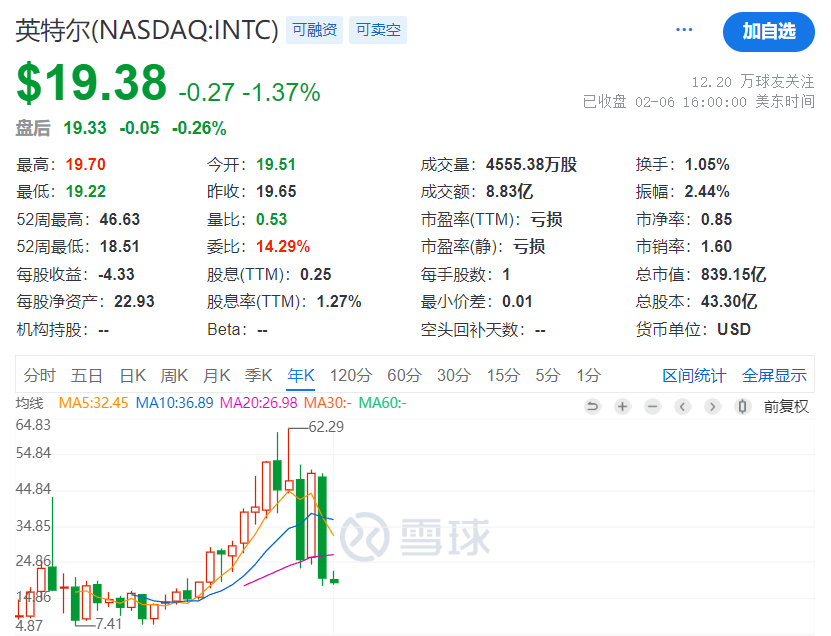This screenshot has width=831, height=636.
Task: Click the 货币单位 value USD
Action: coord(734,329)
